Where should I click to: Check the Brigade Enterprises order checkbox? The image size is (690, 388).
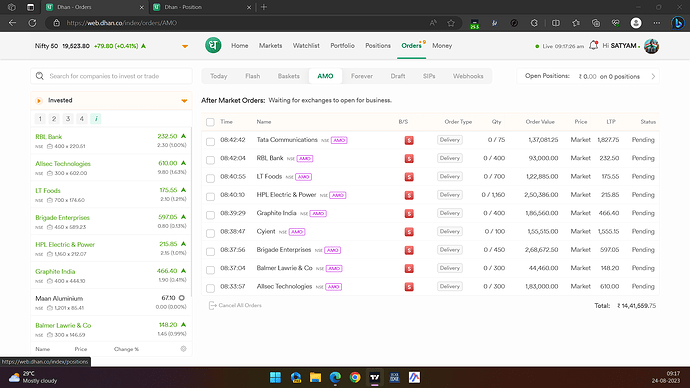tap(210, 252)
